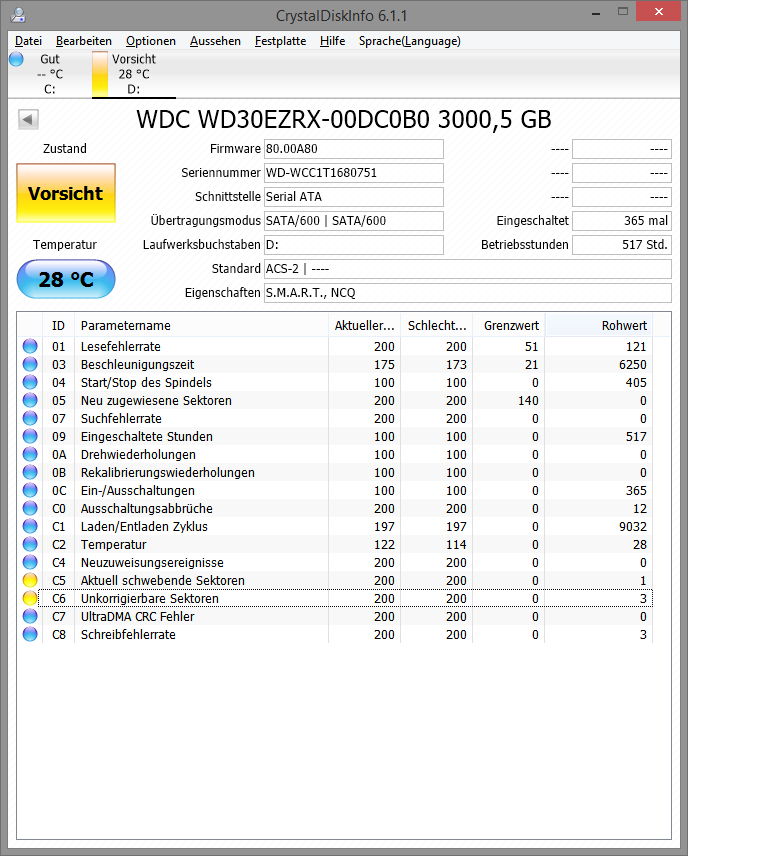
Task: Click status orb for Start/Stop des Spindels
Action: [30, 382]
